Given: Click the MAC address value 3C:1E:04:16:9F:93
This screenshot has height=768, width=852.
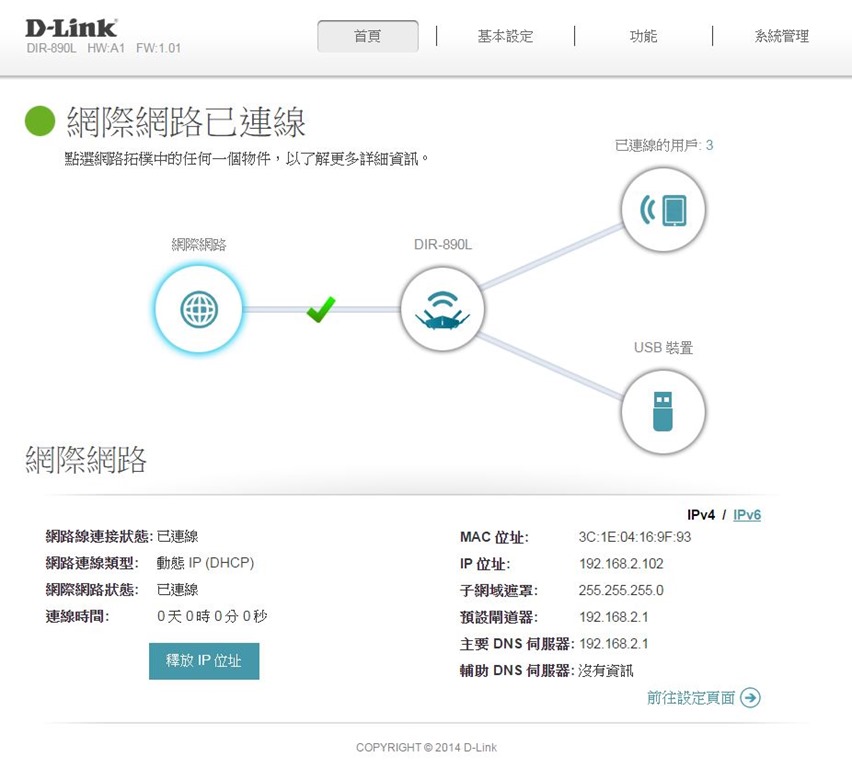Looking at the screenshot, I should pyautogui.click(x=635, y=537).
